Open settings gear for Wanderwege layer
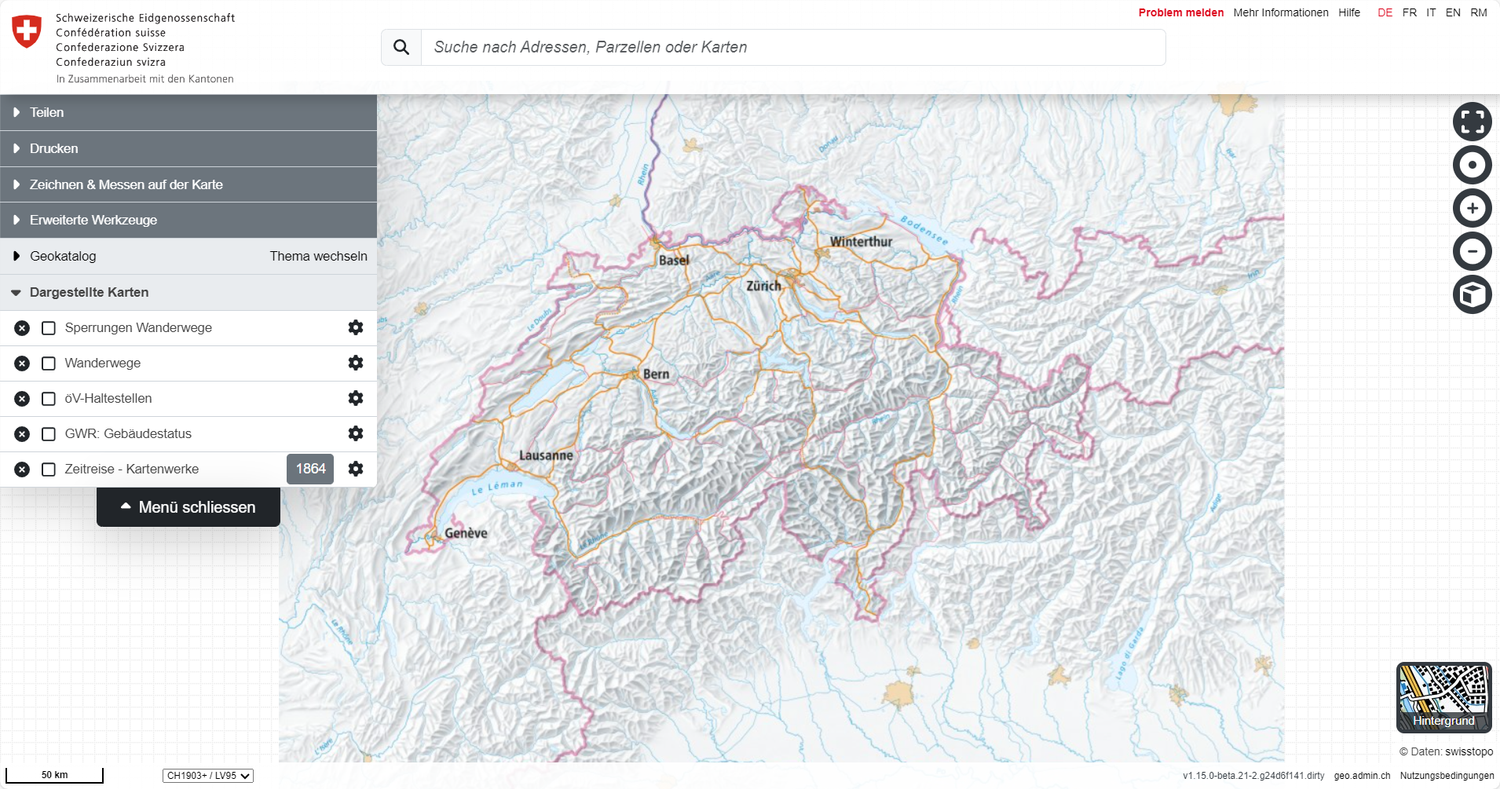 (x=355, y=363)
